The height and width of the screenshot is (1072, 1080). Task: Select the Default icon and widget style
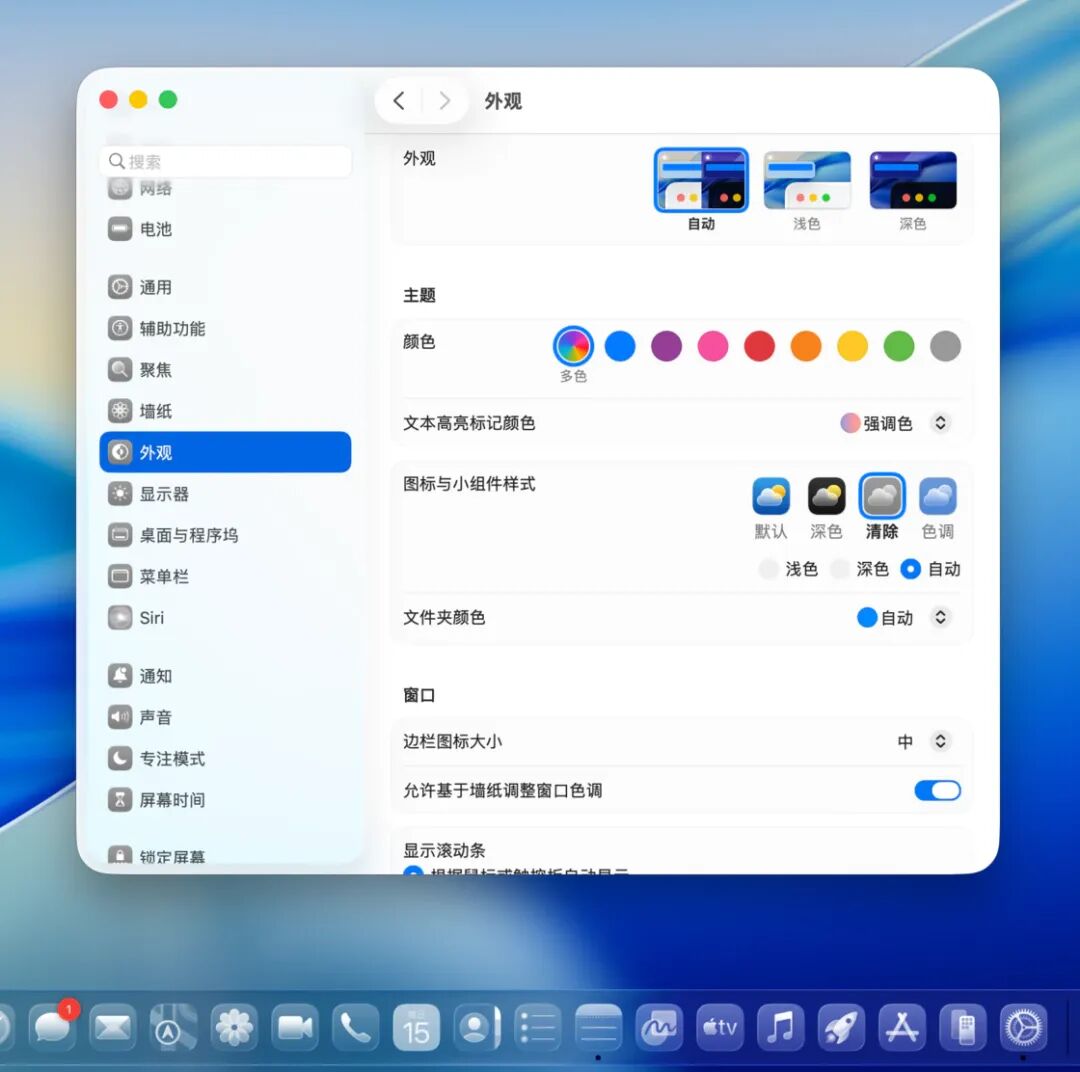[771, 496]
